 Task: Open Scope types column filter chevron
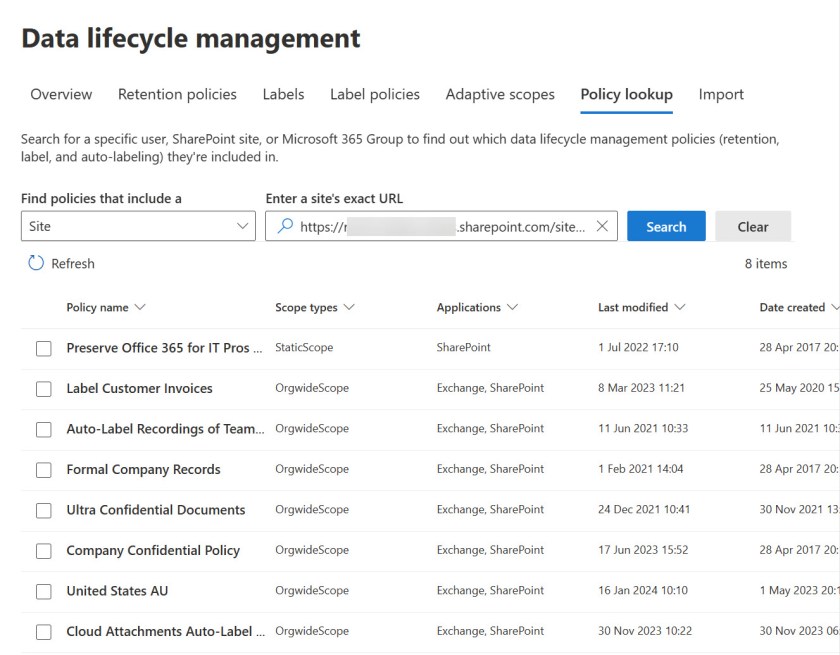[x=349, y=307]
